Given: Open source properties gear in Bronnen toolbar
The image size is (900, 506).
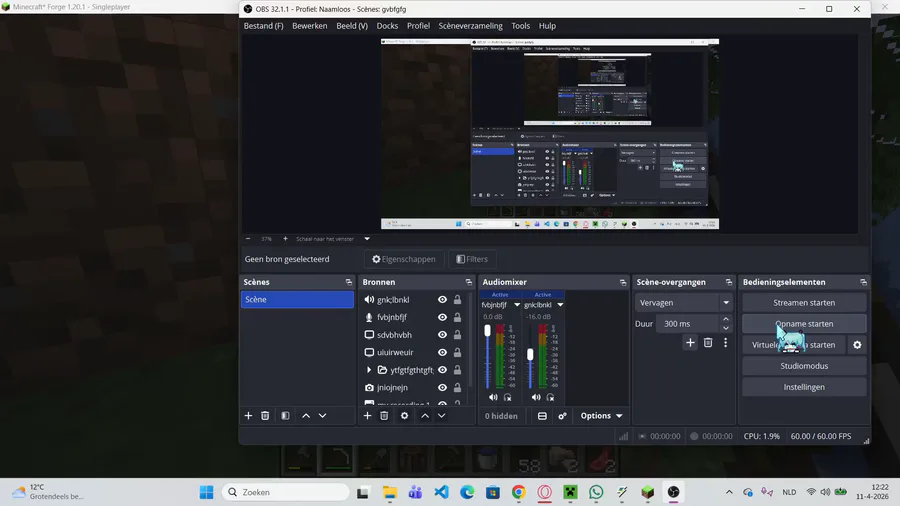Looking at the screenshot, I should tap(404, 415).
